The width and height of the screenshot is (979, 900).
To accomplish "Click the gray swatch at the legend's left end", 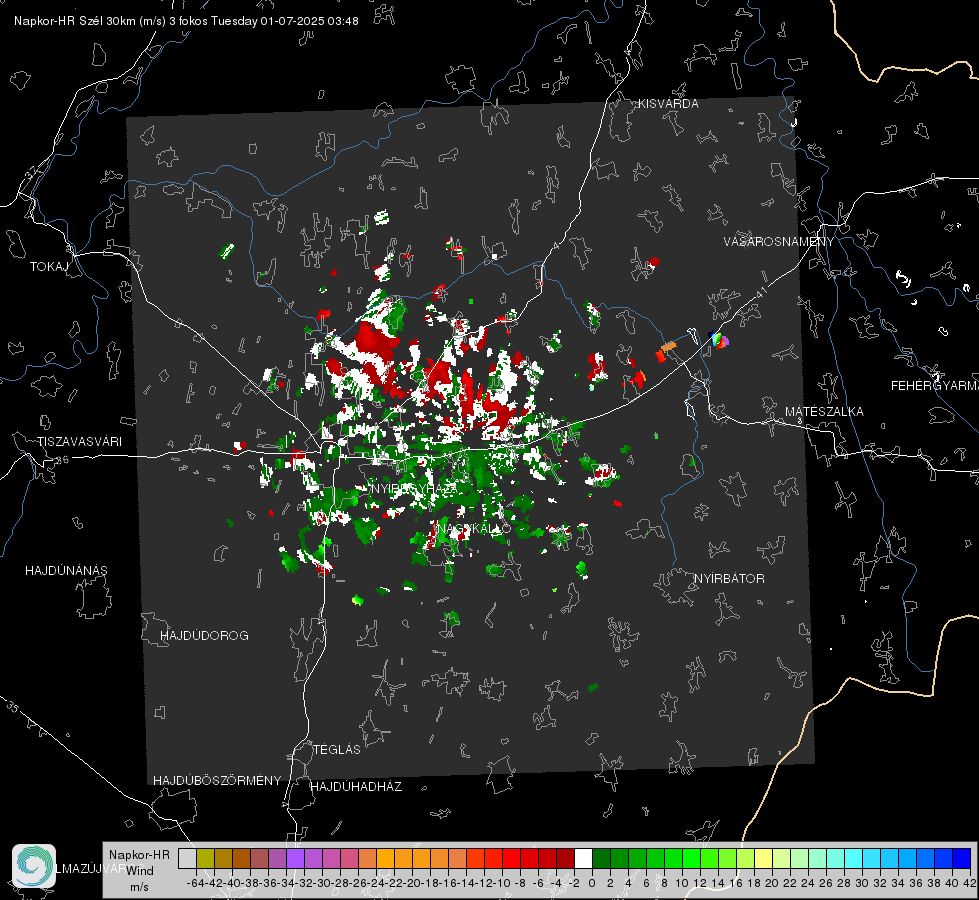I will (x=187, y=858).
